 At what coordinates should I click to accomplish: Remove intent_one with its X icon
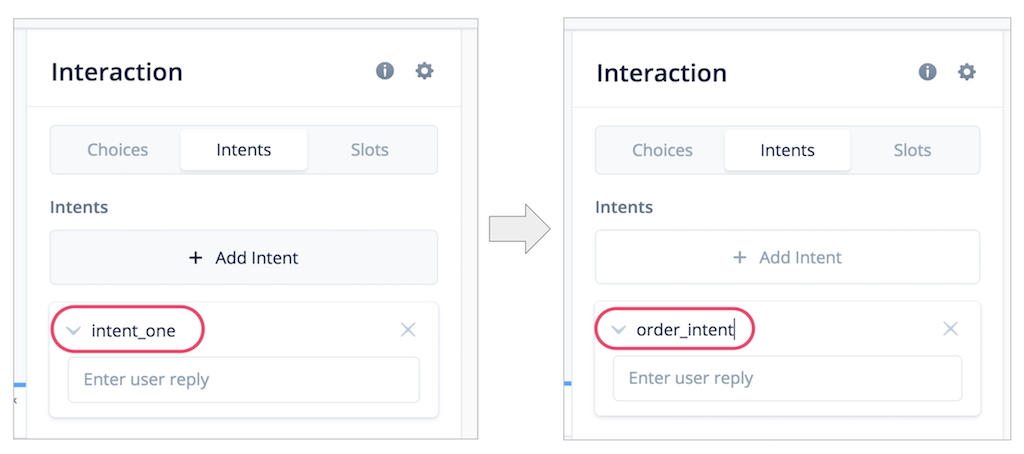click(408, 330)
